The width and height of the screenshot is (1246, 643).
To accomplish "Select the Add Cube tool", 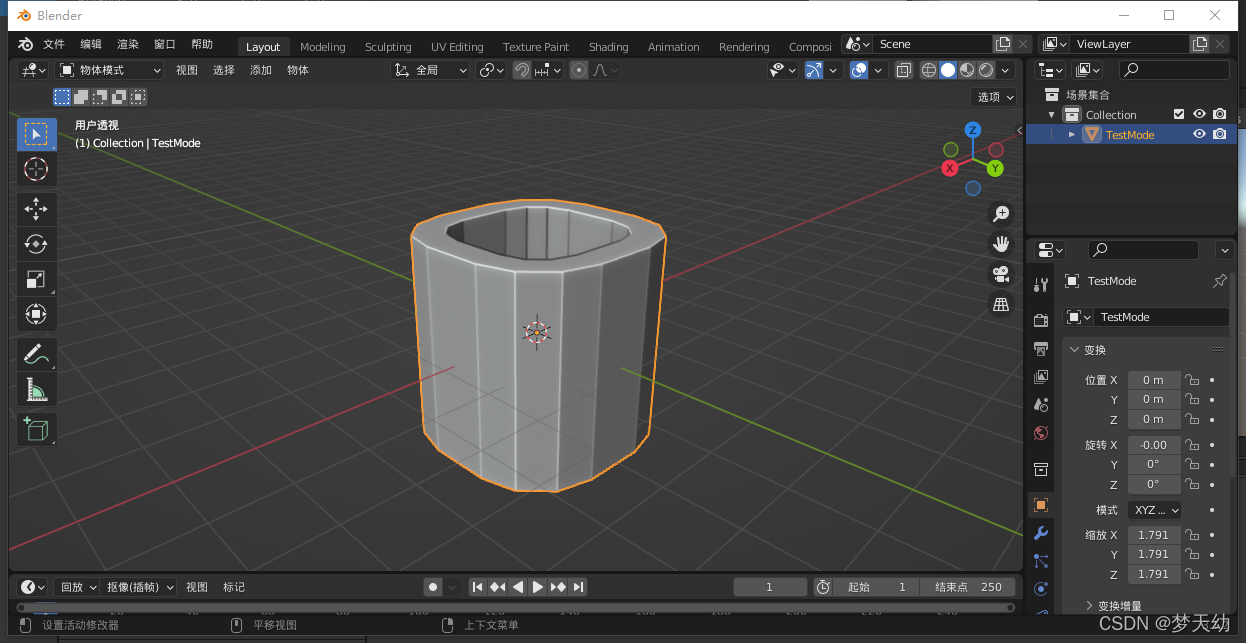I will tap(36, 429).
